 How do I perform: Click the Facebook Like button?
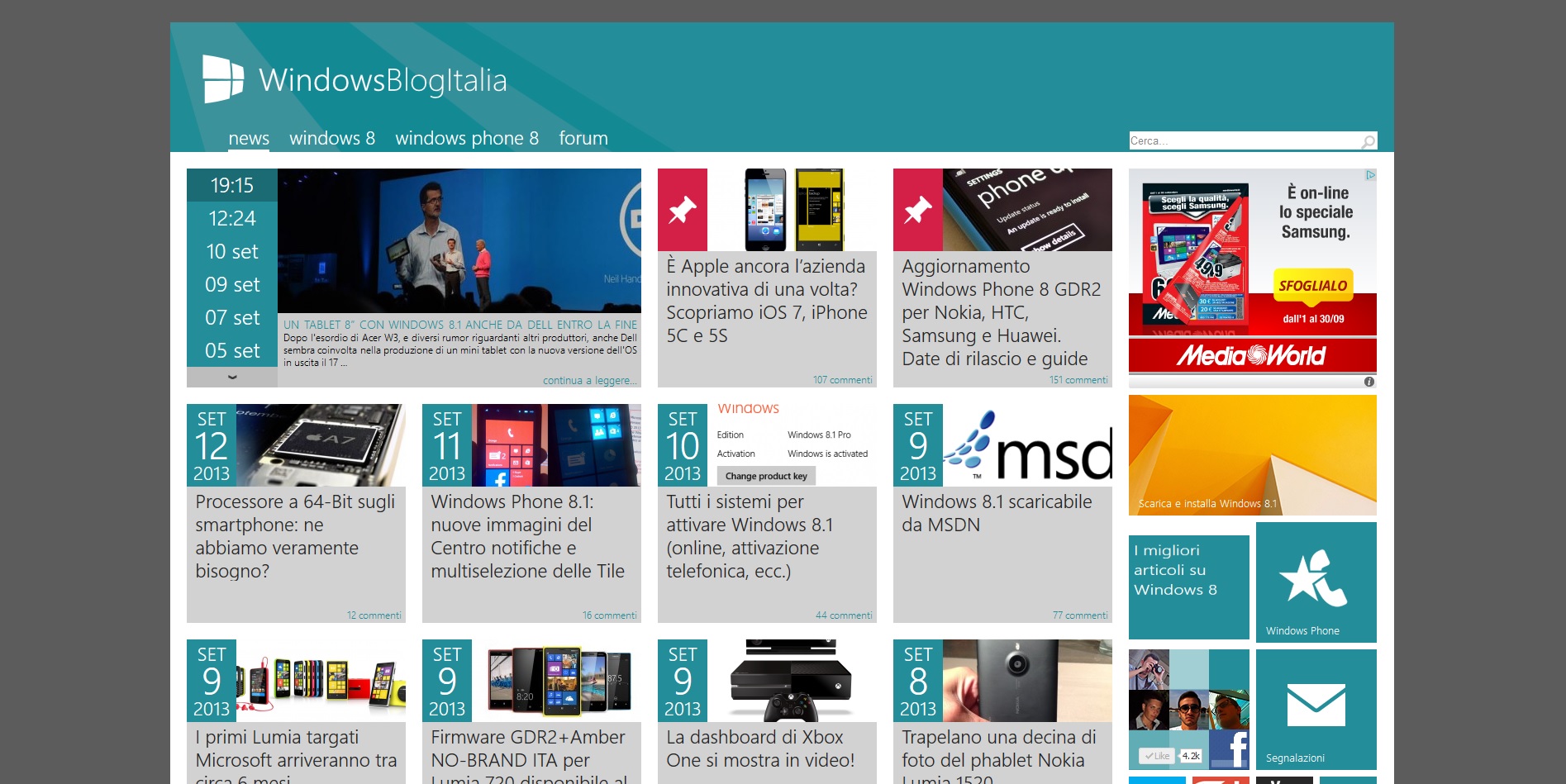[x=1157, y=756]
